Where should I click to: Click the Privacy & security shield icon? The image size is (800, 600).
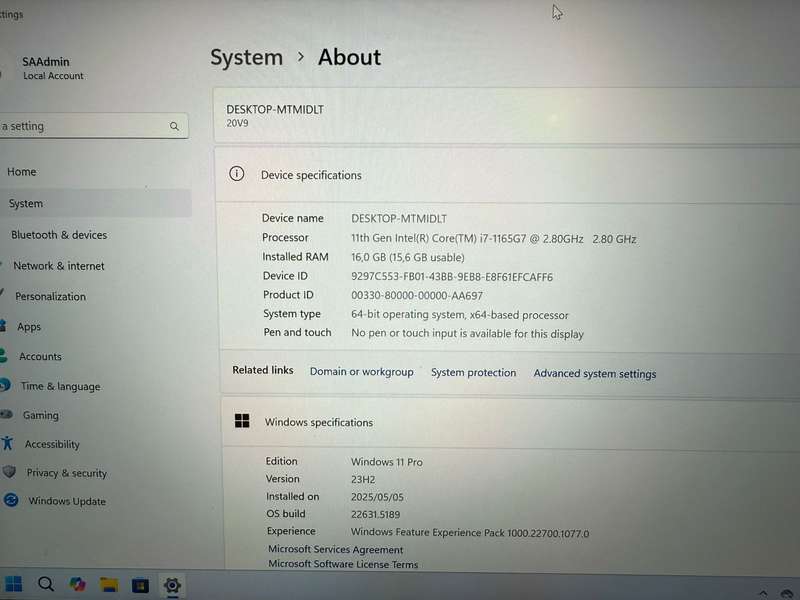[x=9, y=471]
